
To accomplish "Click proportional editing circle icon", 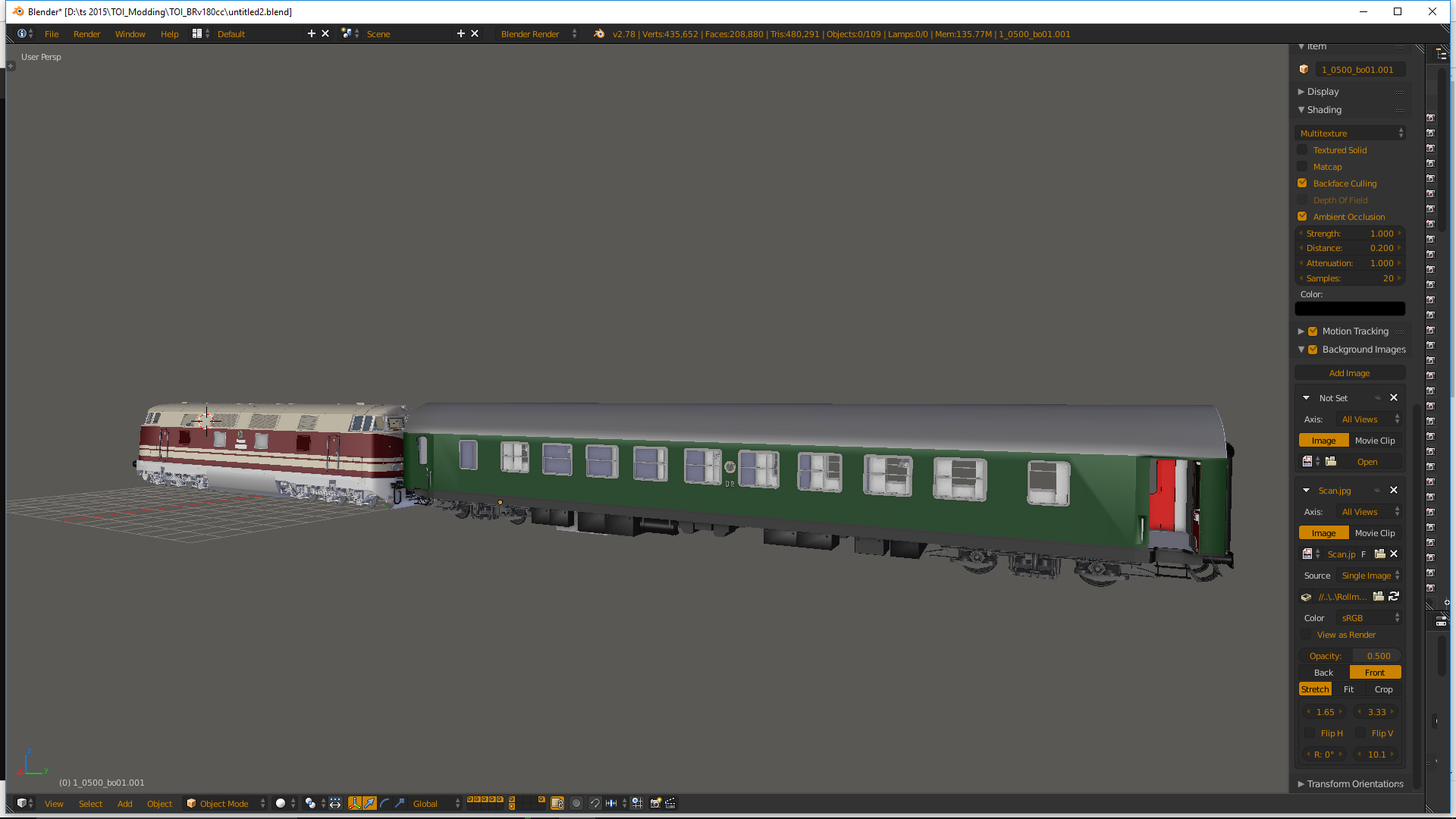I will pos(576,803).
